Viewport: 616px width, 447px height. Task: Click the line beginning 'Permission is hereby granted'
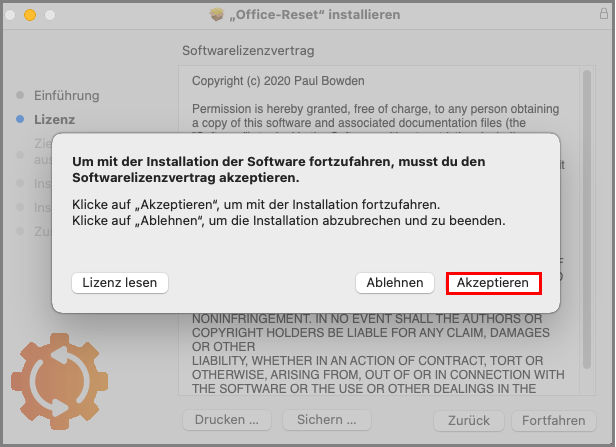pos(376,109)
